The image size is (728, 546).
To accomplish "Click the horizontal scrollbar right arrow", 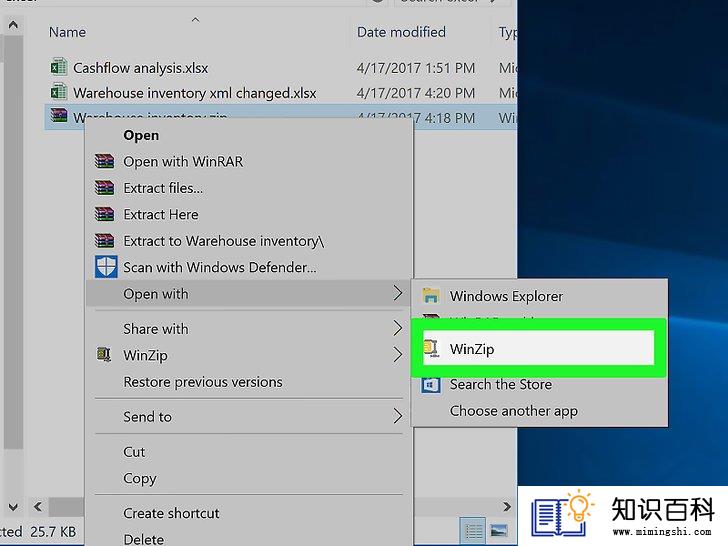I will coord(507,507).
